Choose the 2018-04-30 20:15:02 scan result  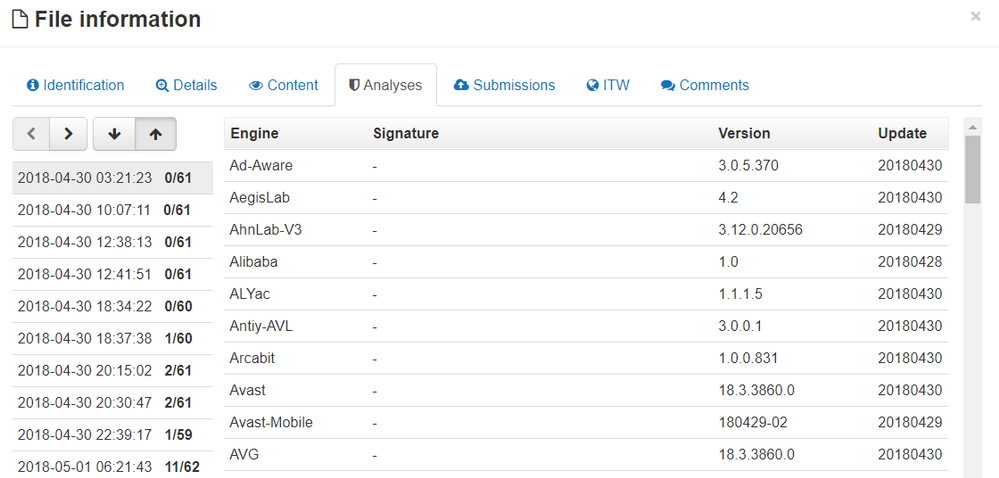pos(112,371)
